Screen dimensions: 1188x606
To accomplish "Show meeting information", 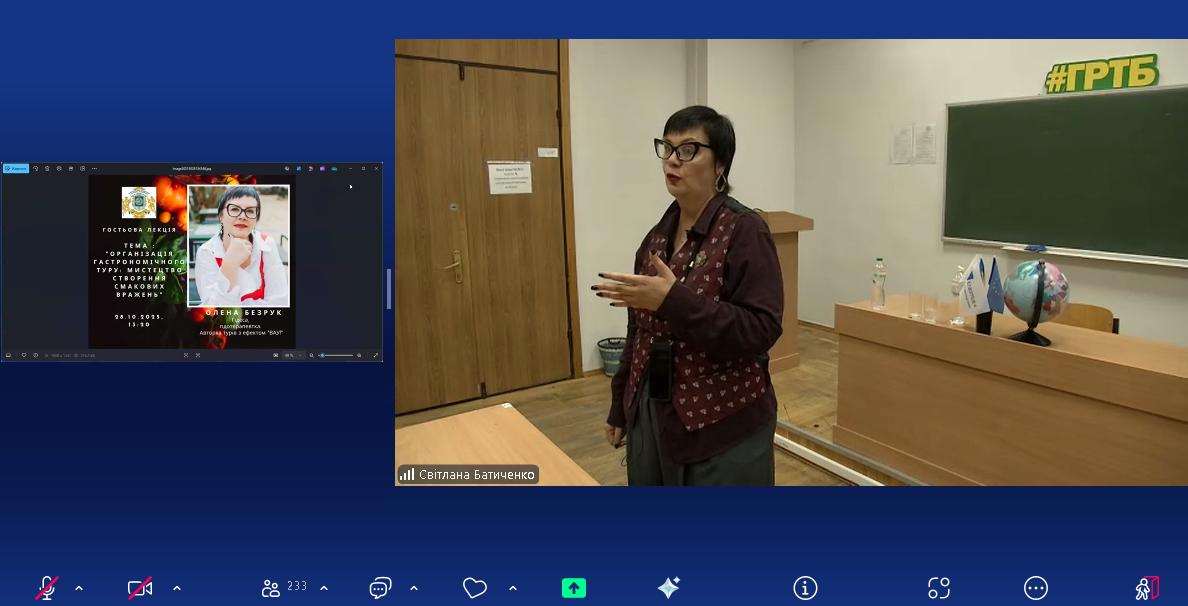I will pos(805,588).
